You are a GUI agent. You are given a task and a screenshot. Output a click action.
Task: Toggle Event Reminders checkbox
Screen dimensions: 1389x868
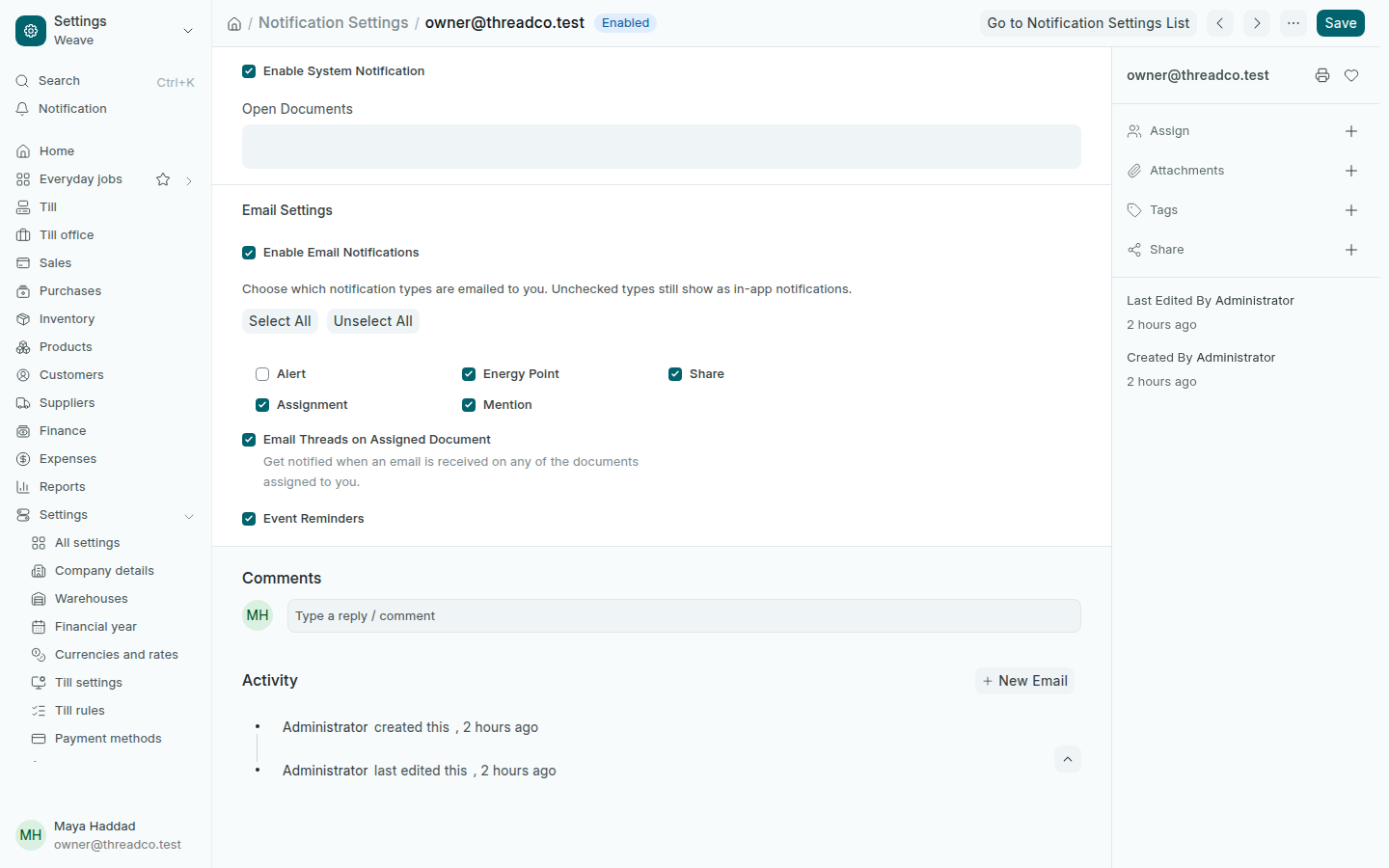249,519
